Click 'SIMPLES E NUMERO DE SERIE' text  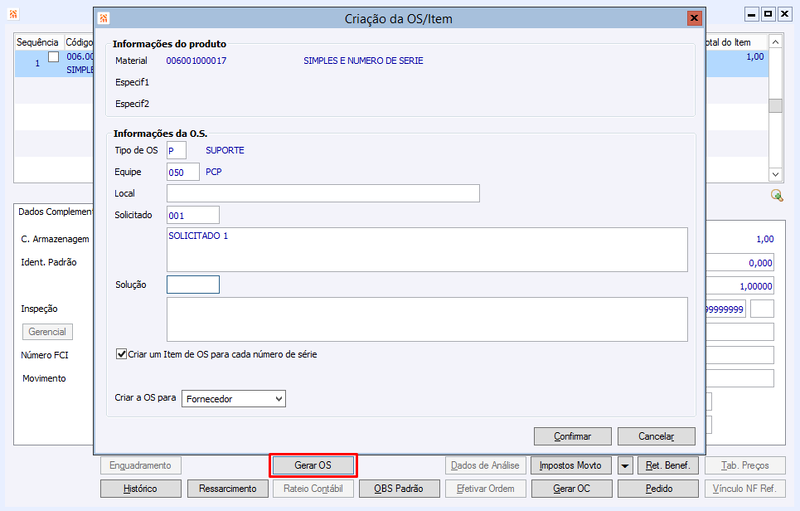pos(363,61)
